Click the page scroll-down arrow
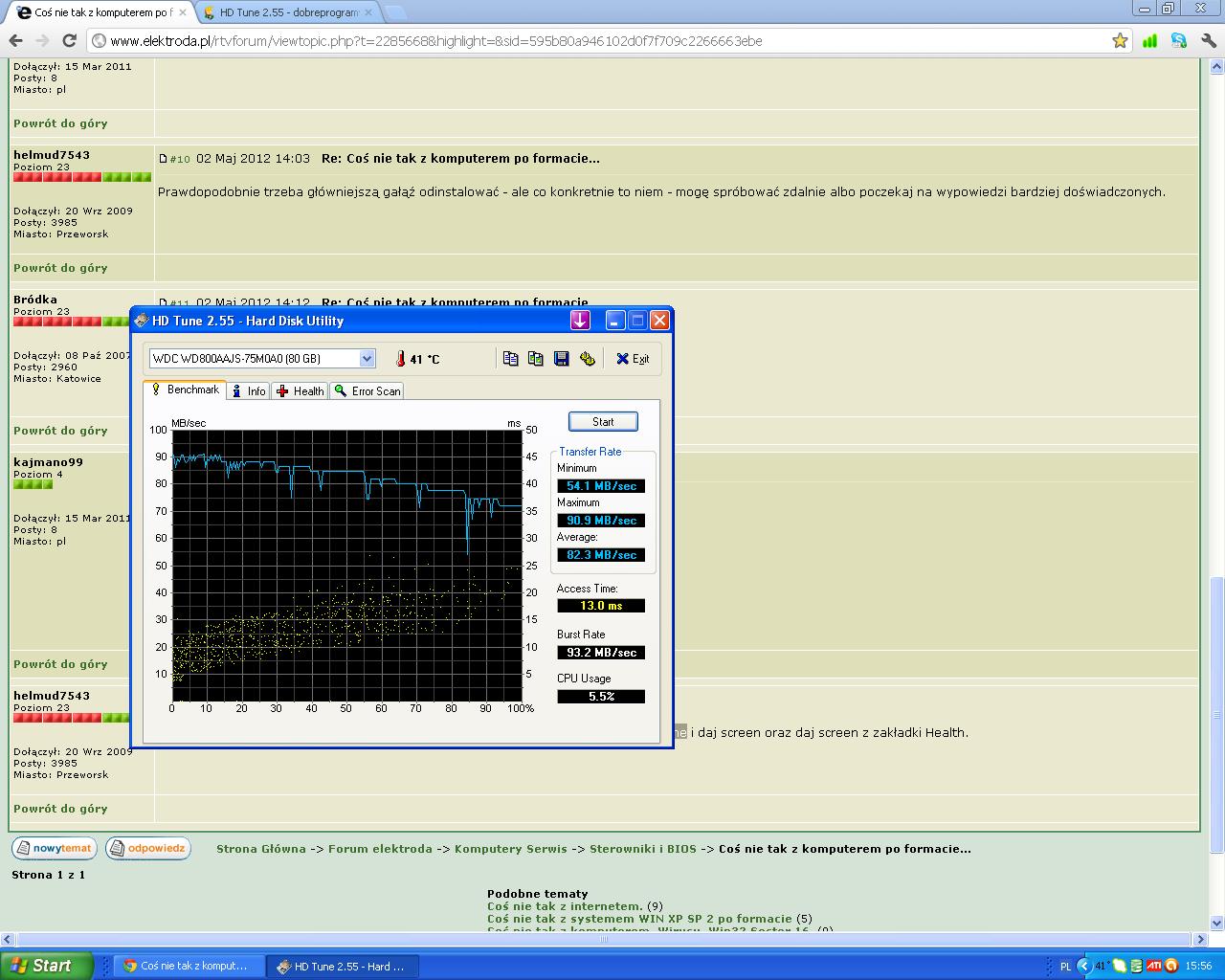 (1217, 924)
